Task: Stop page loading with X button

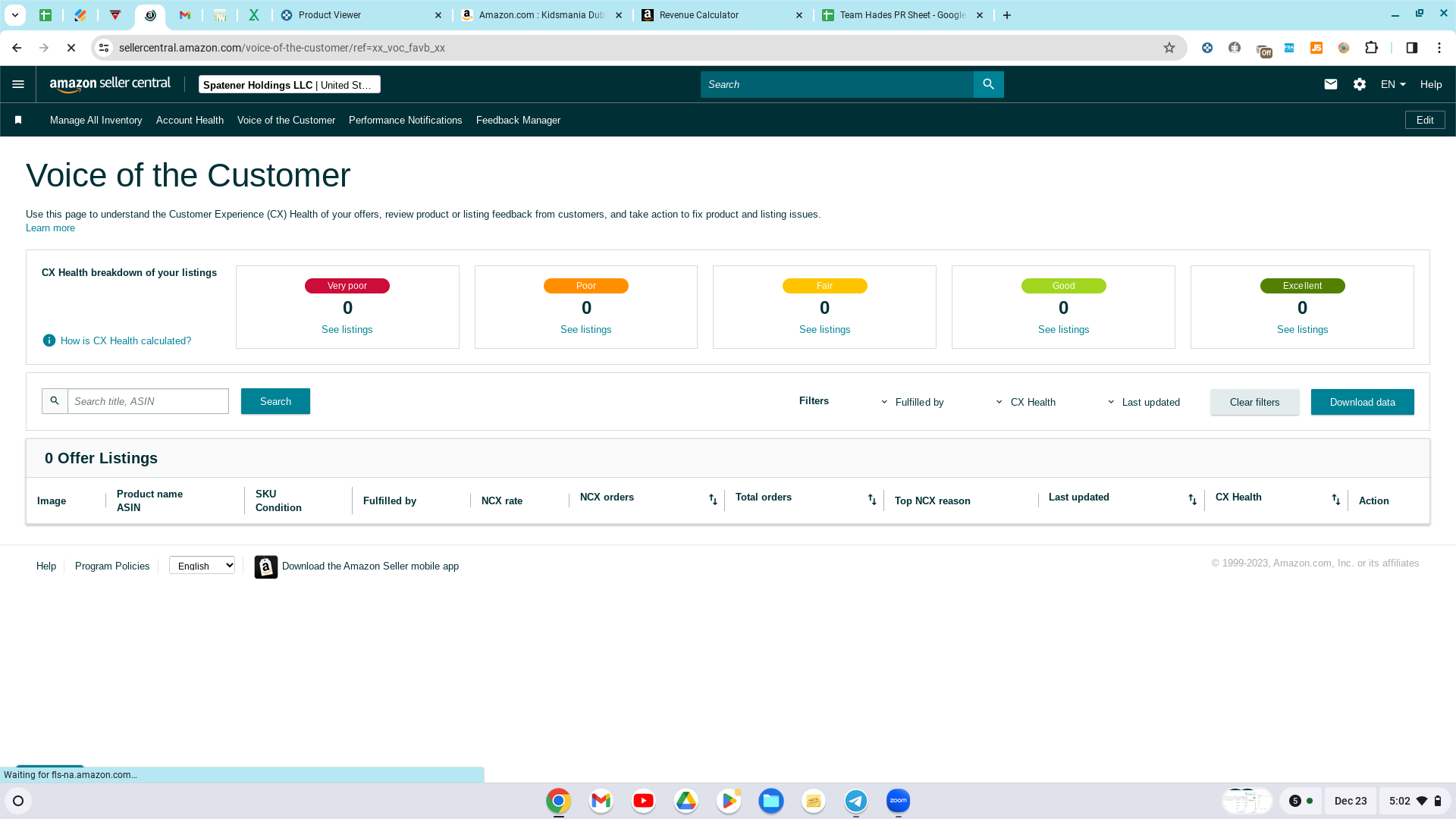Action: click(x=71, y=48)
